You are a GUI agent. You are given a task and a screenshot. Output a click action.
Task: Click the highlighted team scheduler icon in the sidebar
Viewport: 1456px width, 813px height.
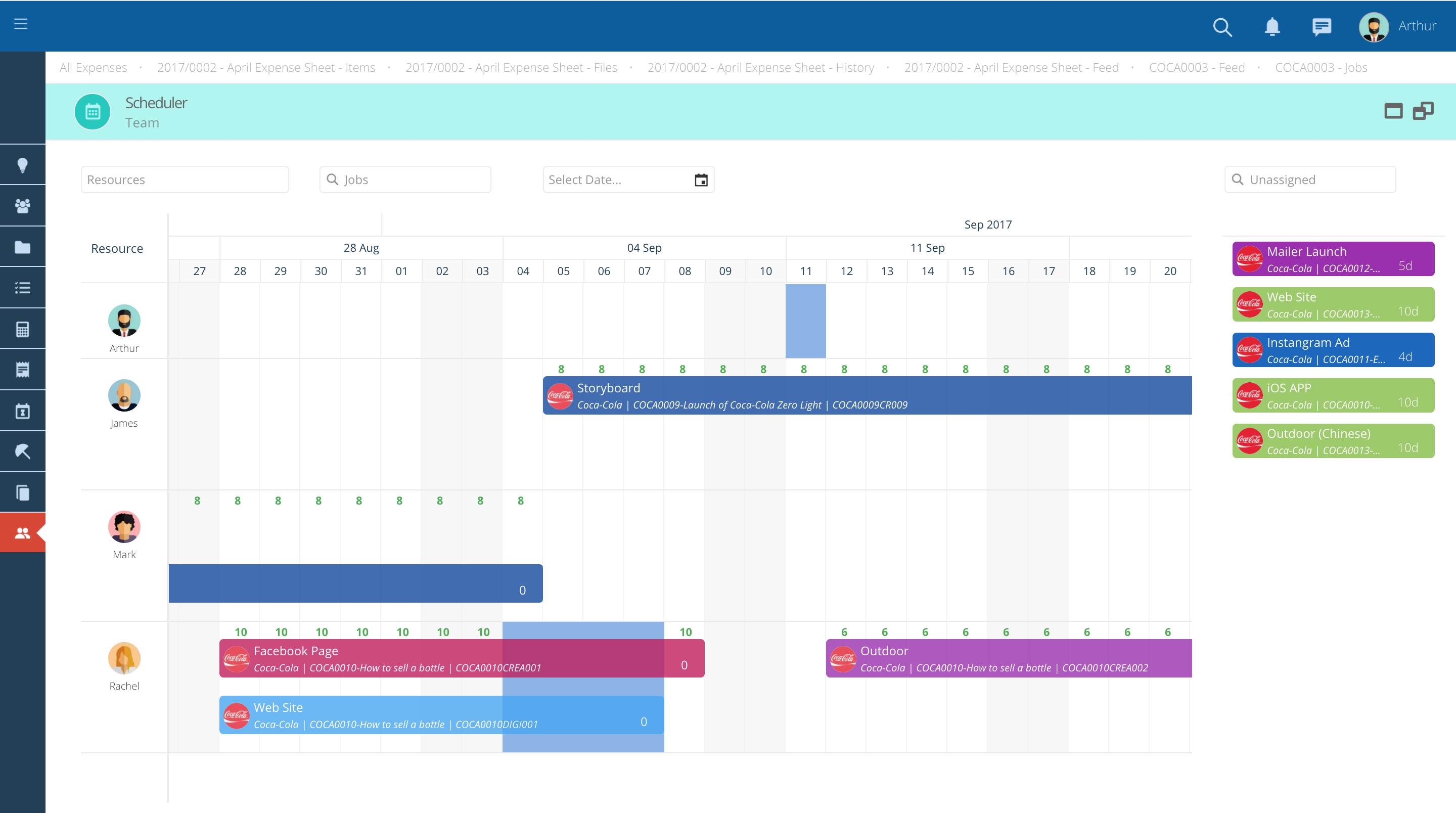[23, 532]
